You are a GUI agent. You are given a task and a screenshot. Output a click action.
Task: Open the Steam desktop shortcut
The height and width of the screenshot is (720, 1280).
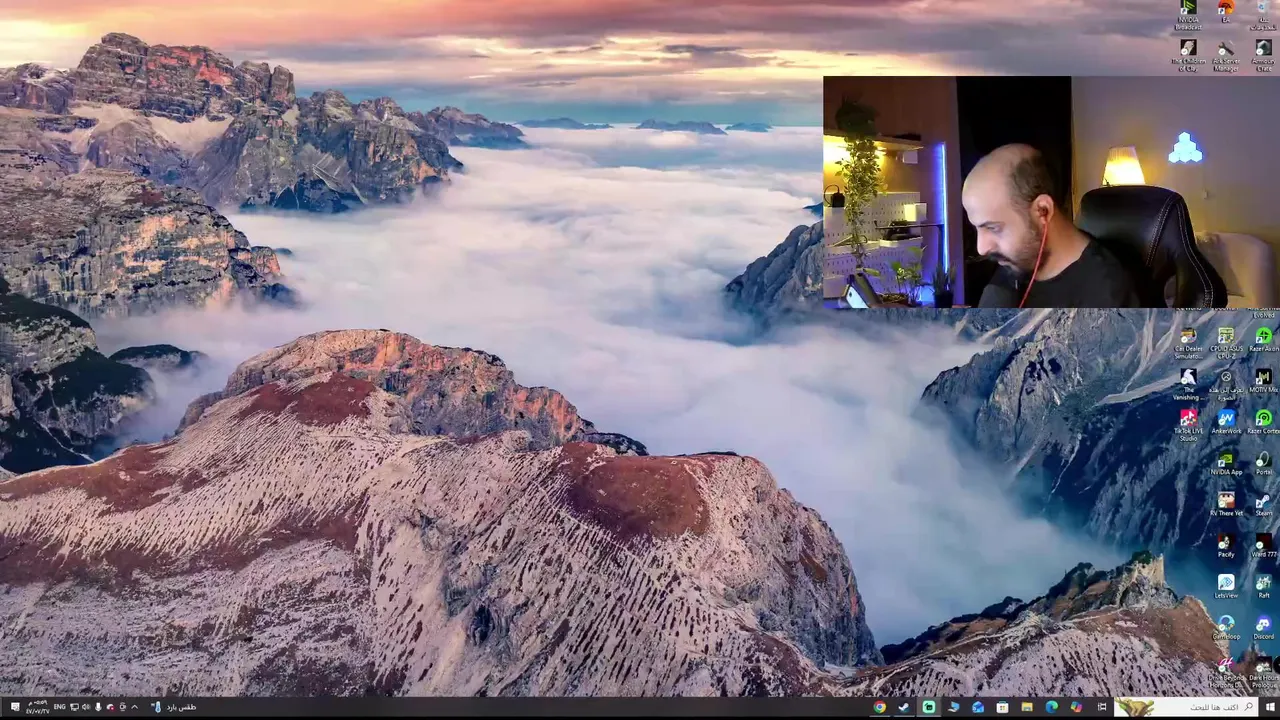(x=1264, y=505)
